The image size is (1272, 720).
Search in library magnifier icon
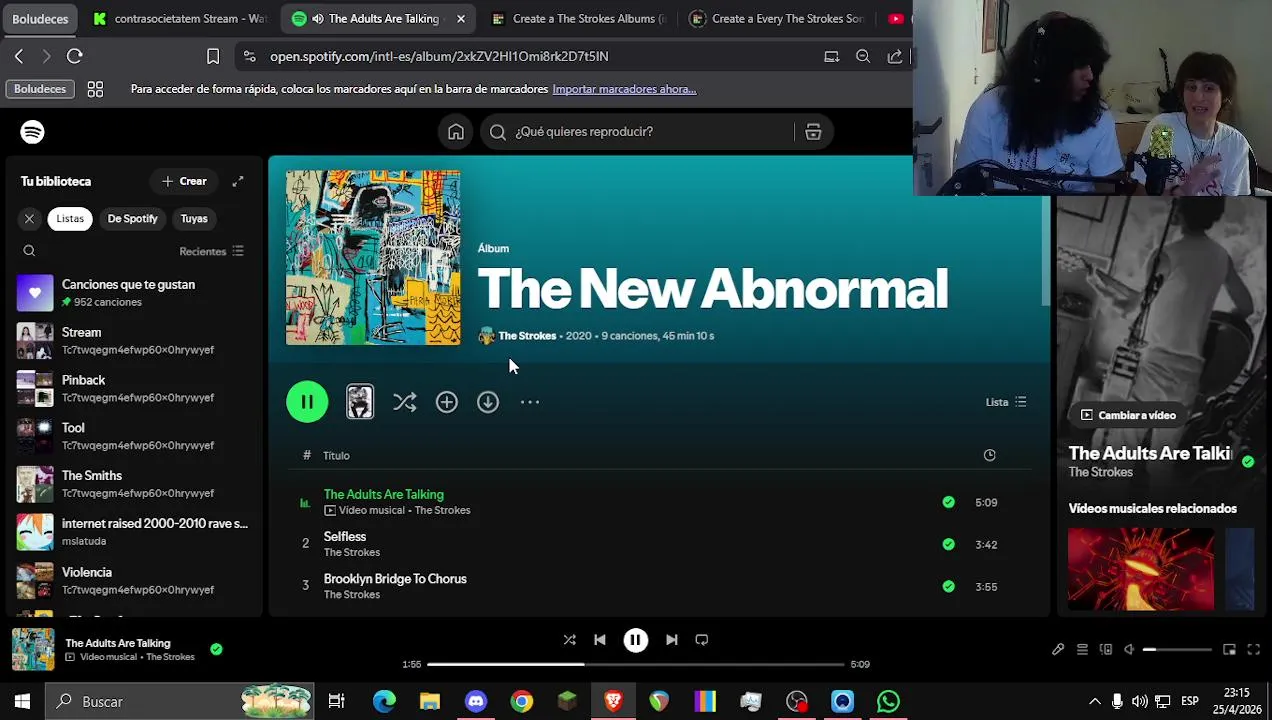pos(29,251)
